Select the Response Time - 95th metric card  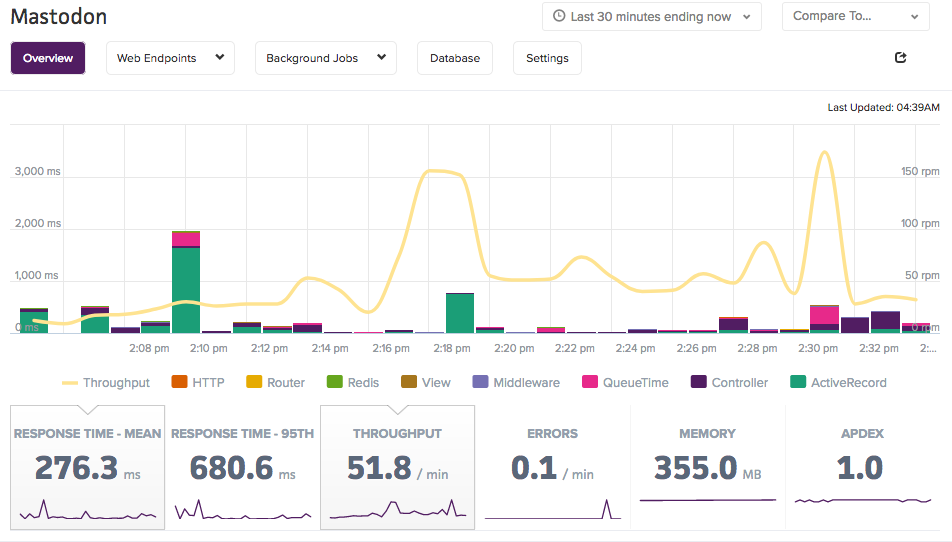point(242,467)
